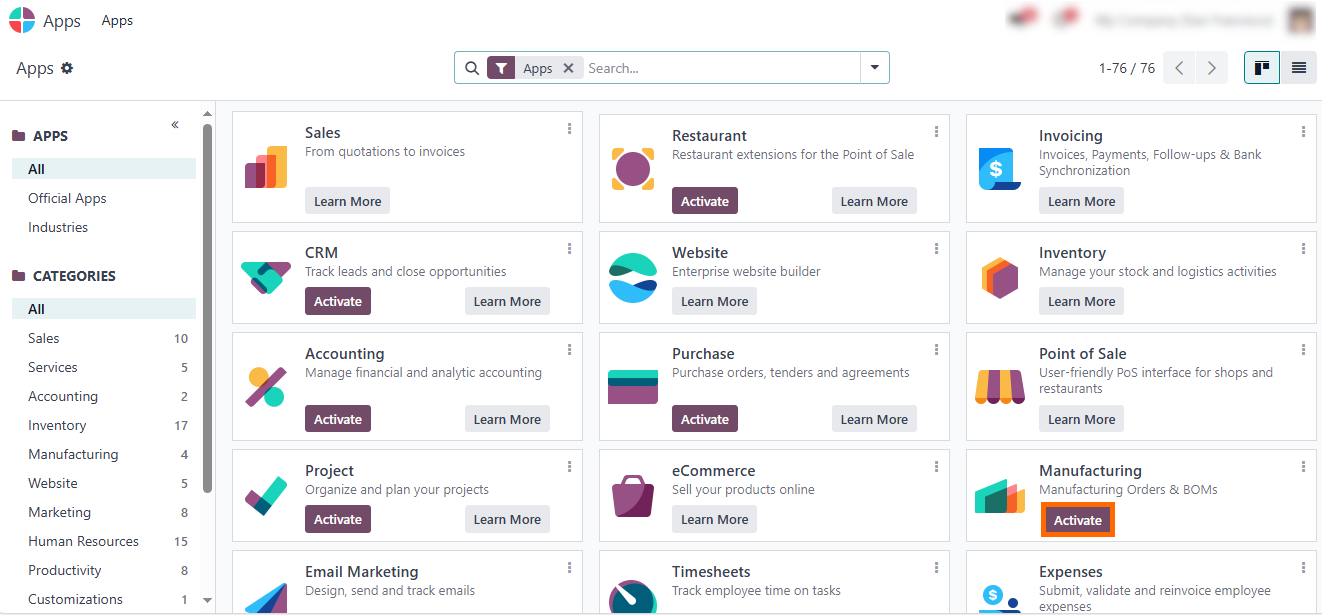Image resolution: width=1322 pixels, height=615 pixels.
Task: Filter by the Inventory category
Action: 104,425
